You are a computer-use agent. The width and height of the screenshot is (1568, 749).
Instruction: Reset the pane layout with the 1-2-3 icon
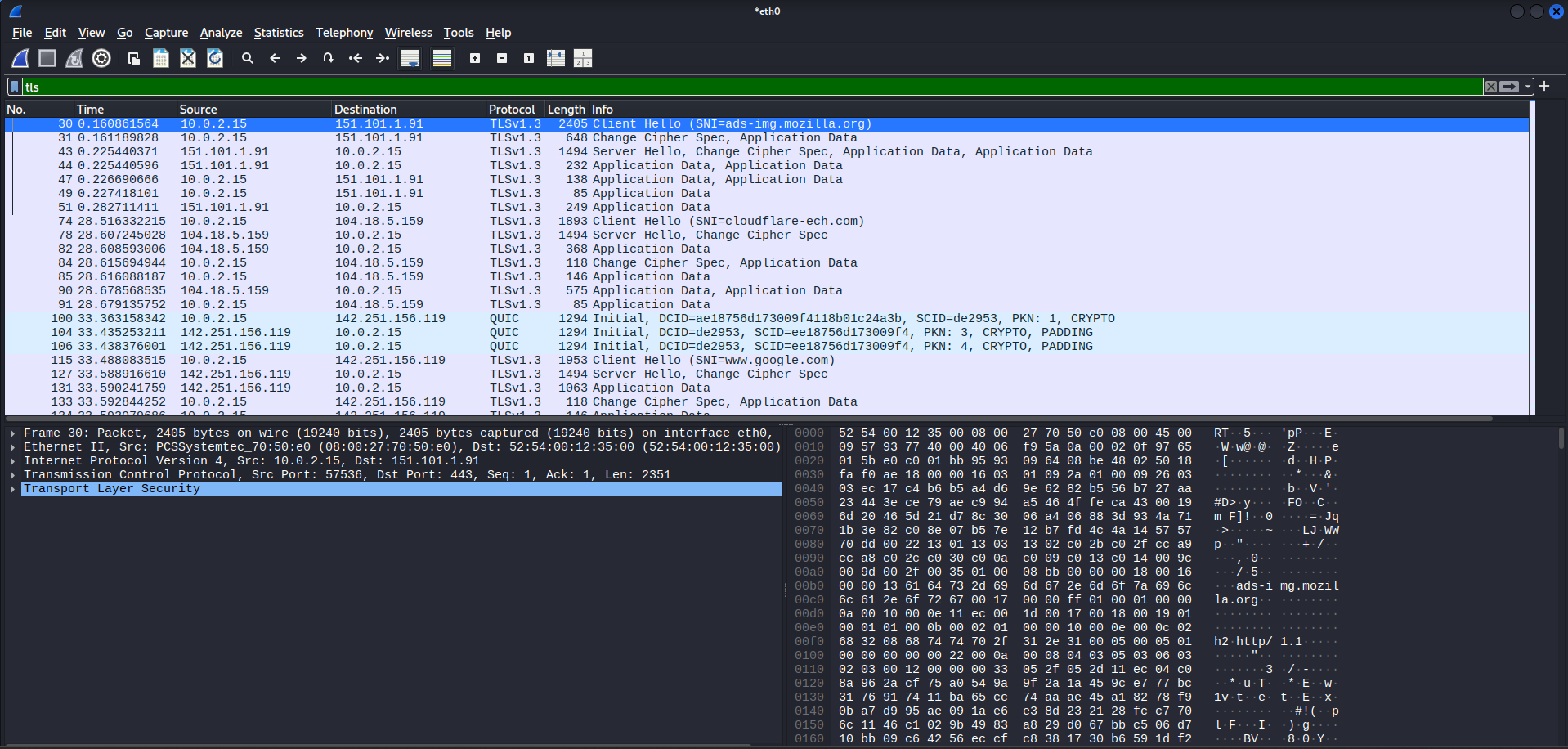click(583, 58)
